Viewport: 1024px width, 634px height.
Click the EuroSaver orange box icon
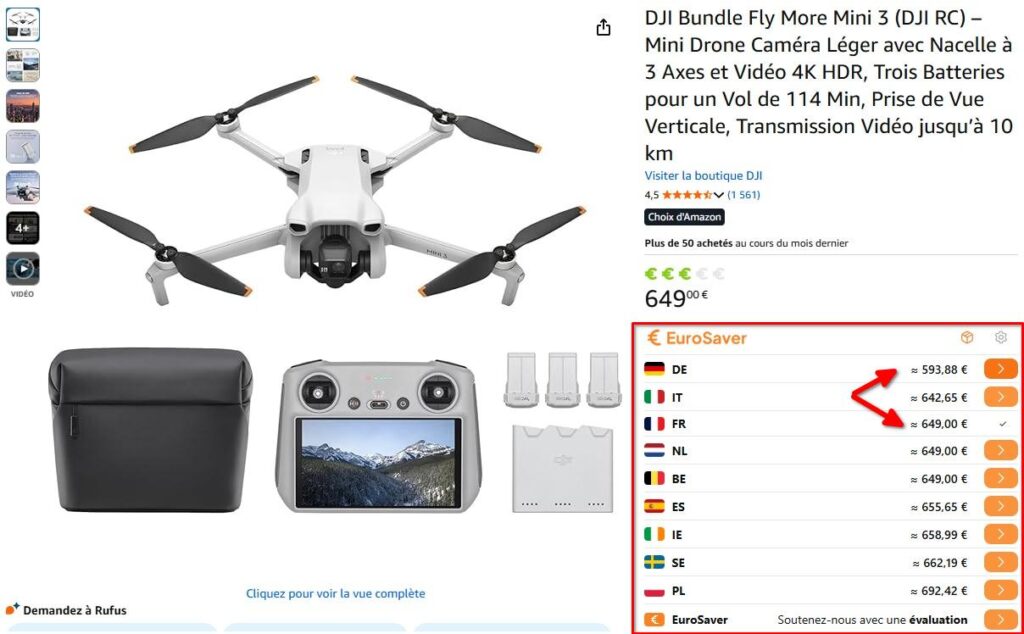click(967, 338)
